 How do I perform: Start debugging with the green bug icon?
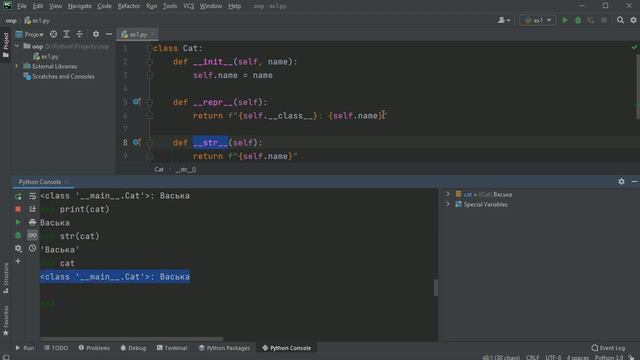point(578,20)
